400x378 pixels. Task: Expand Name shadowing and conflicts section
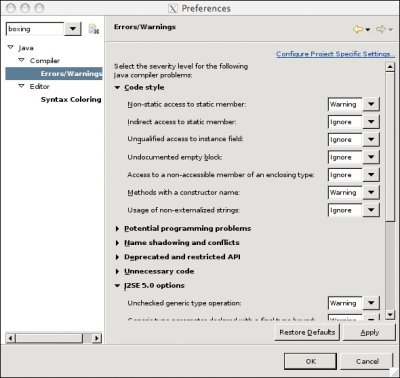[x=117, y=243]
